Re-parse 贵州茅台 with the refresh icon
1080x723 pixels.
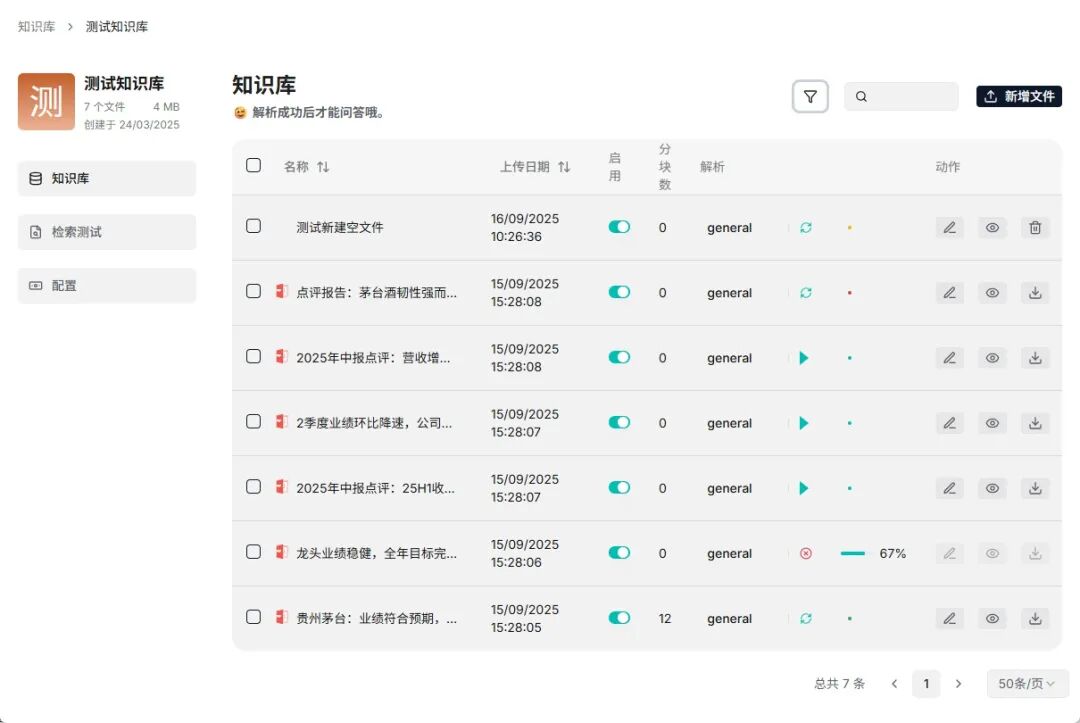[x=805, y=618]
